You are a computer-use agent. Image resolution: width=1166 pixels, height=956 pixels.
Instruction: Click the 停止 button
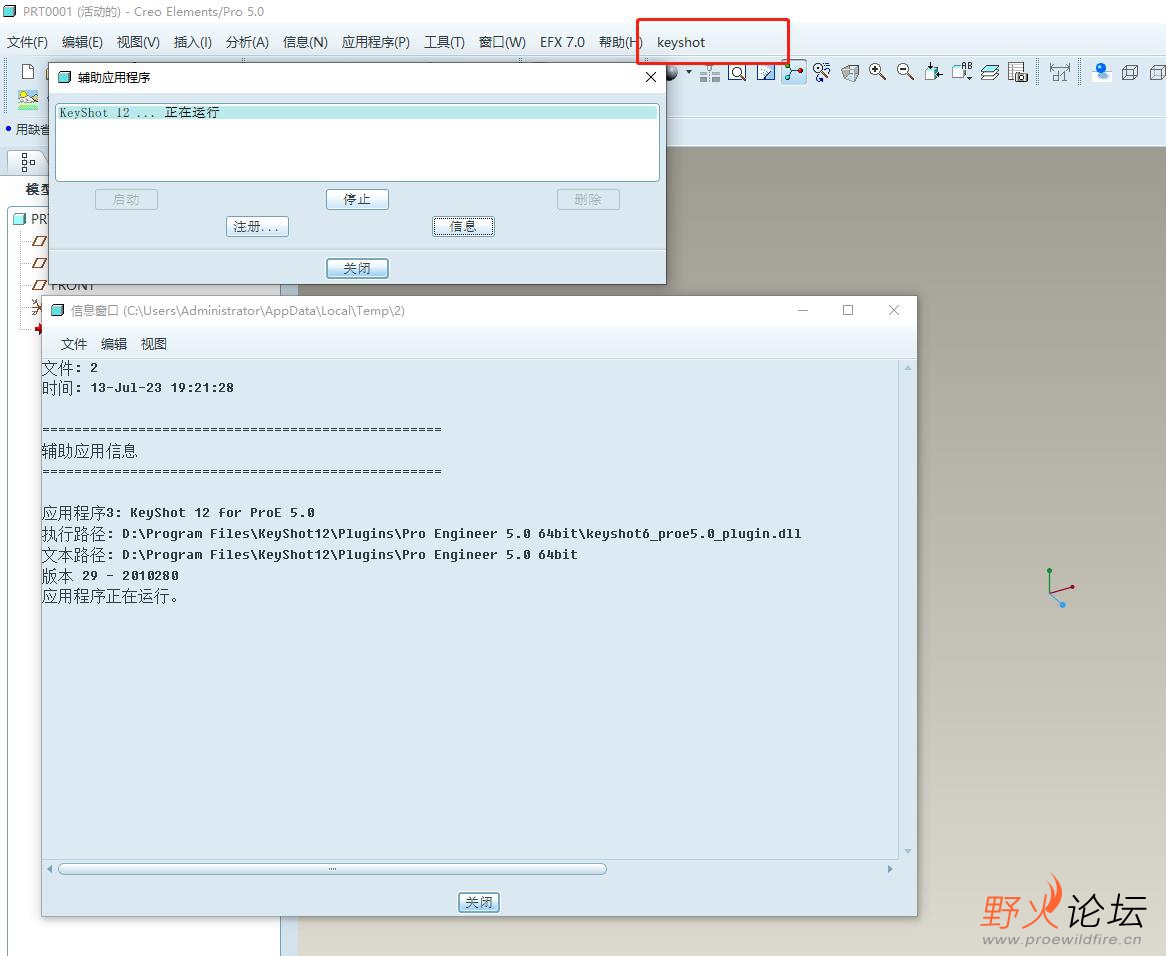point(357,199)
